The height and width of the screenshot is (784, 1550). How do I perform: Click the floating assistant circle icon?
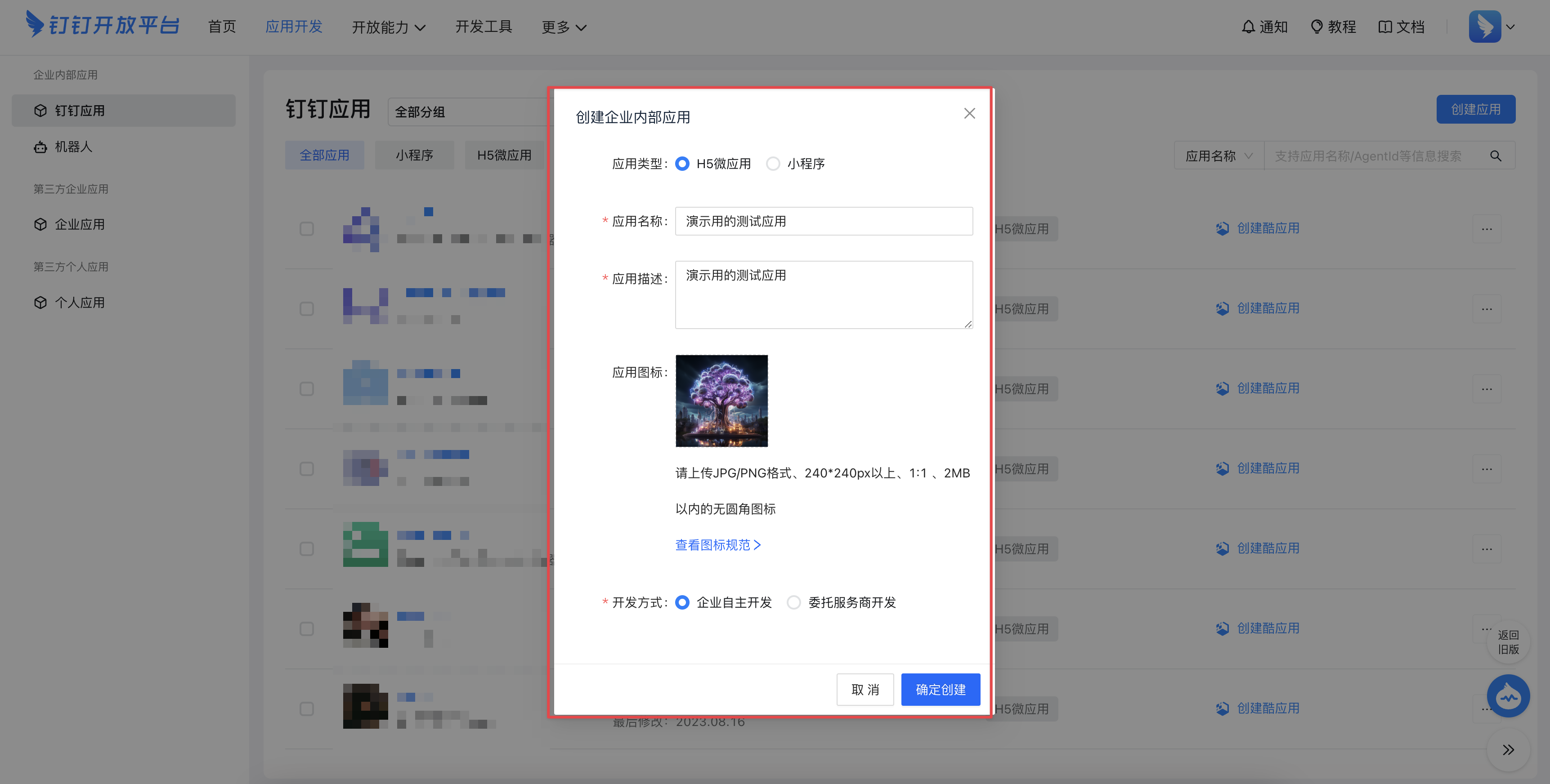pyautogui.click(x=1509, y=695)
